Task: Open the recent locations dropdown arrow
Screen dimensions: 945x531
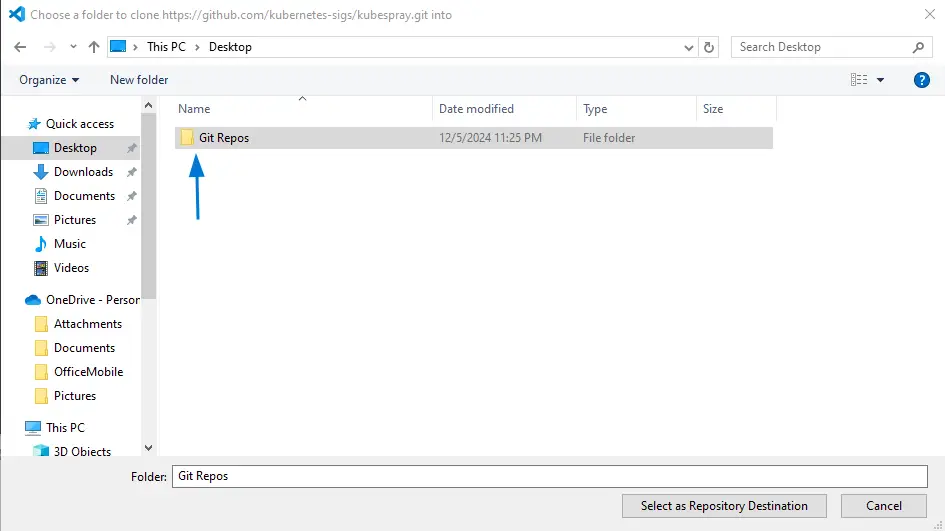Action: (x=73, y=47)
